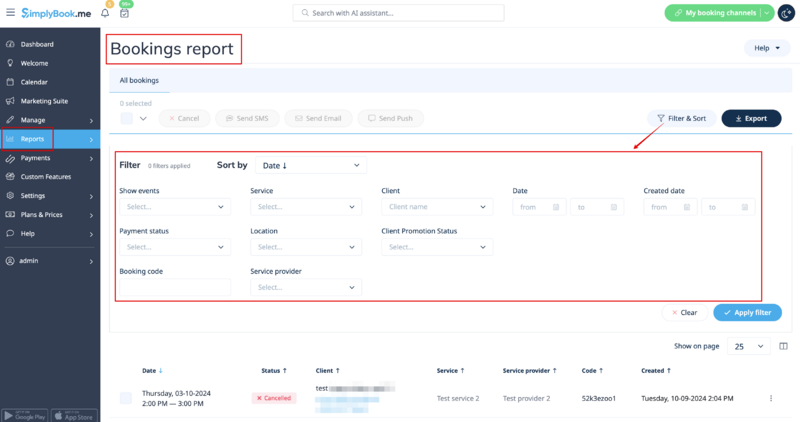800x422 pixels.
Task: Click the Apply filter button
Action: (747, 312)
